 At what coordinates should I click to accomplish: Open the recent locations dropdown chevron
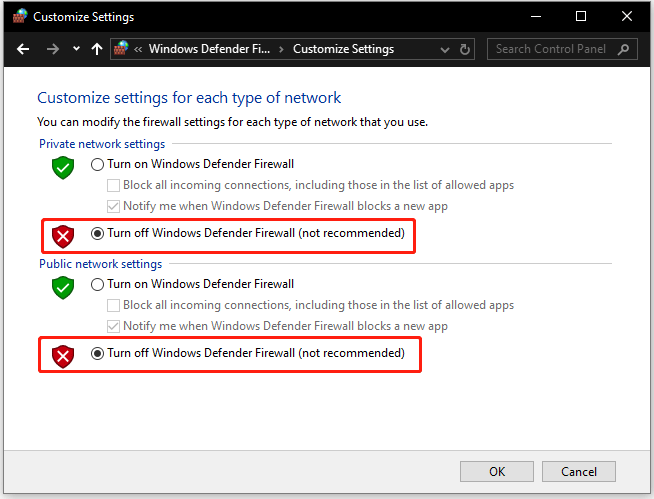(x=76, y=49)
